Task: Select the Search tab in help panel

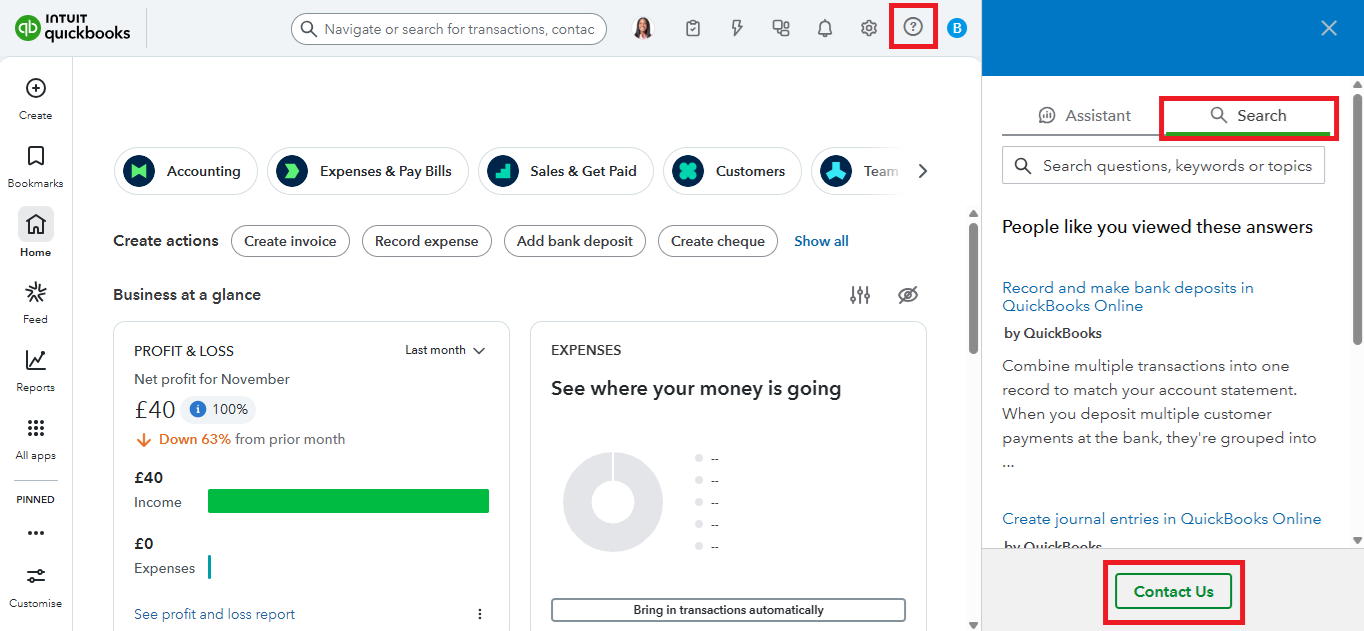Action: (1248, 116)
